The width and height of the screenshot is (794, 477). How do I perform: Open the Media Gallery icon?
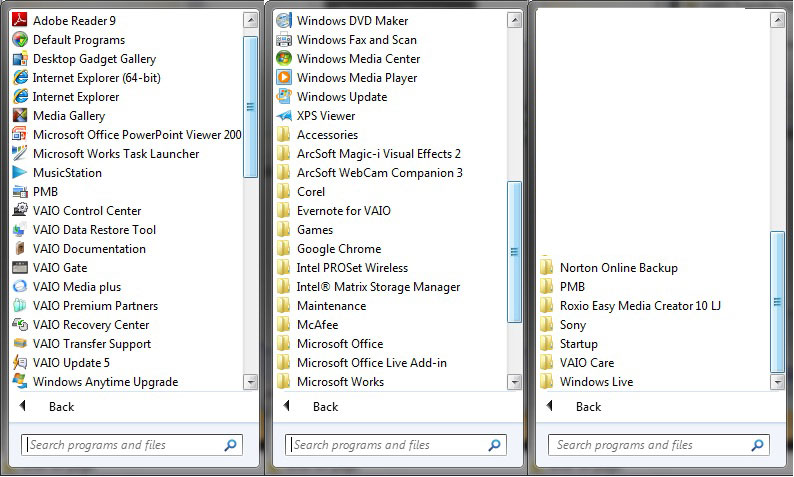20,115
